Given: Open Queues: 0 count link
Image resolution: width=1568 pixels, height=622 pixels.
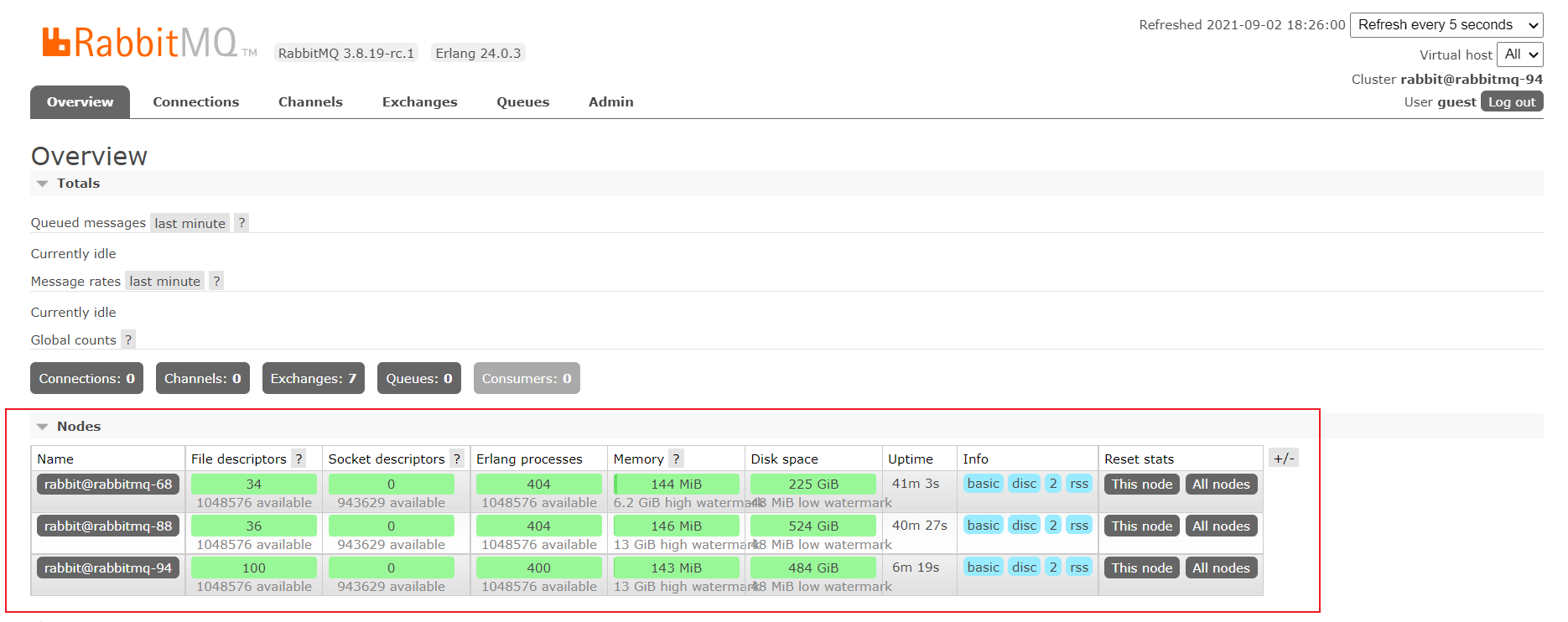Looking at the screenshot, I should pyautogui.click(x=419, y=378).
